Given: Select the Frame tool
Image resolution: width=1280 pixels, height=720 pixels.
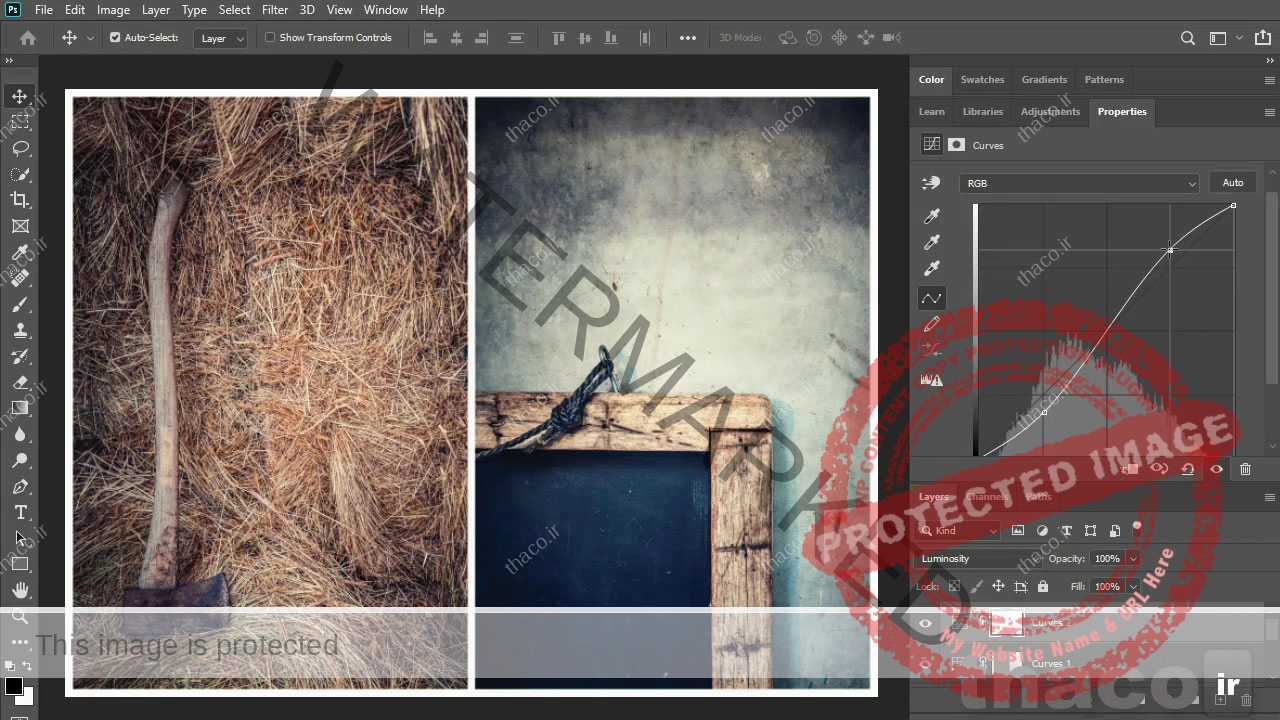Looking at the screenshot, I should tap(20, 226).
